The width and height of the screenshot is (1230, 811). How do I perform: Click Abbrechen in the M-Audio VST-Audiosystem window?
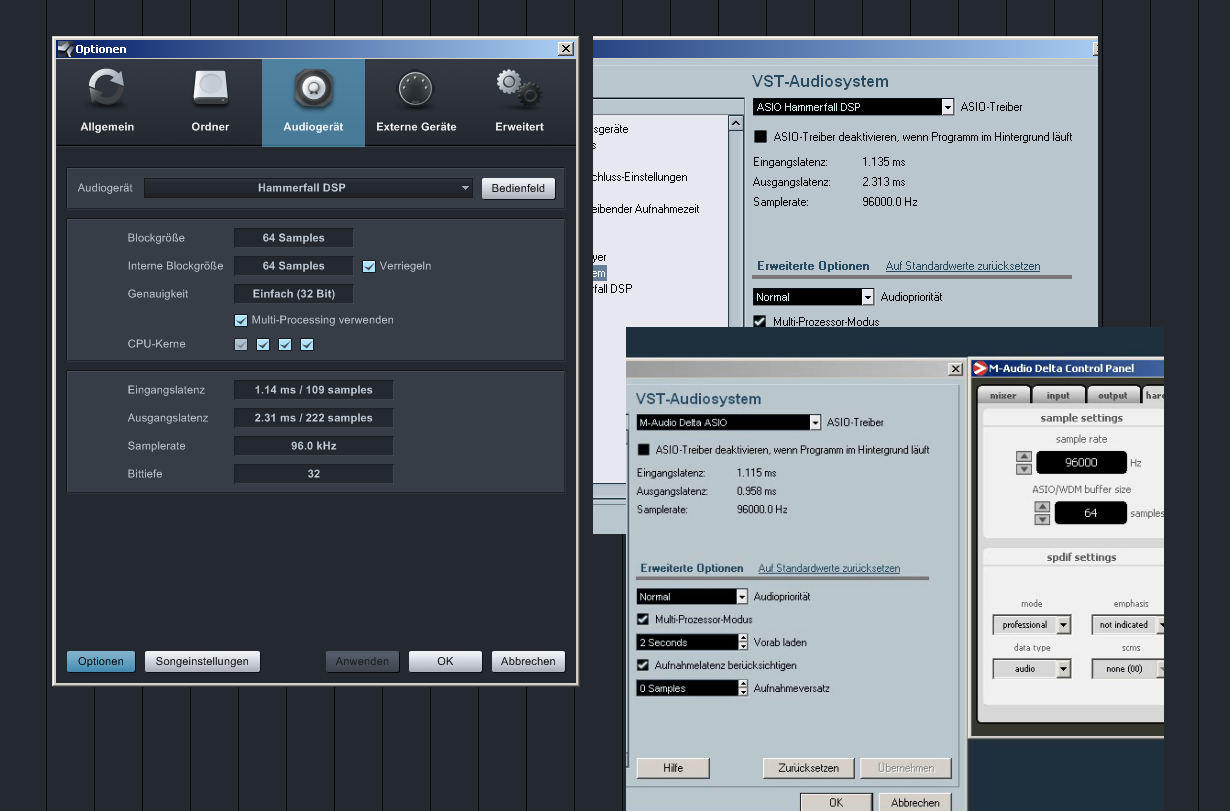coord(915,802)
